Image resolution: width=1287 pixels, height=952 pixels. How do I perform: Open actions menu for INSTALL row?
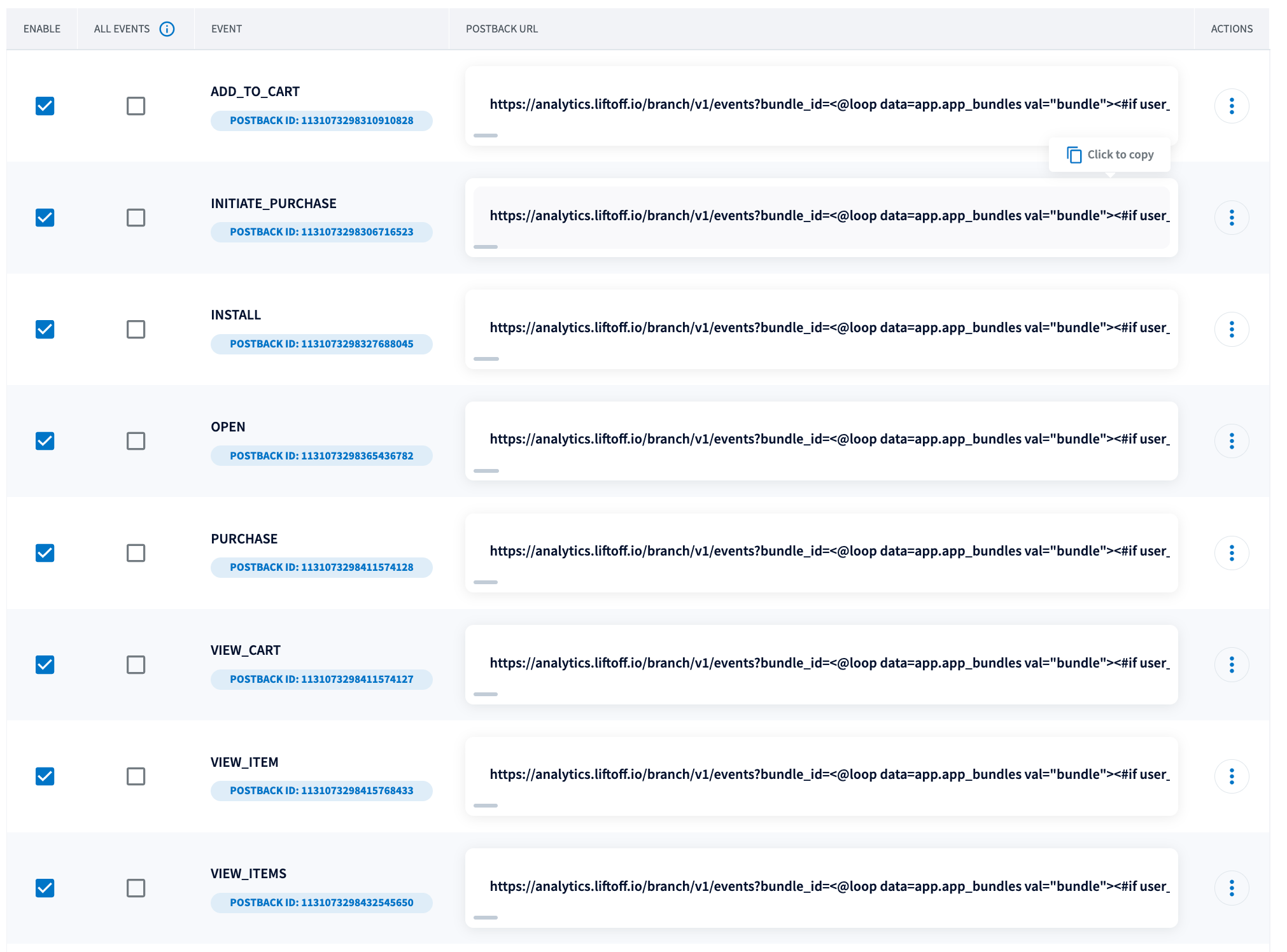coord(1231,329)
